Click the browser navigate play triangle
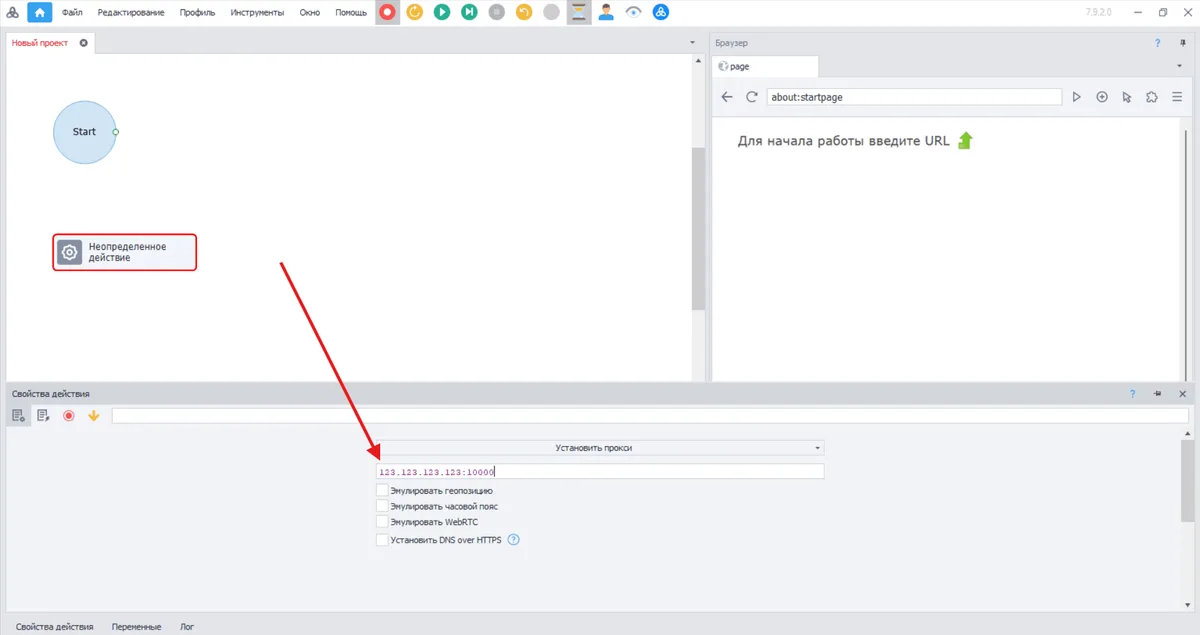This screenshot has width=1200, height=635. 1077,97
